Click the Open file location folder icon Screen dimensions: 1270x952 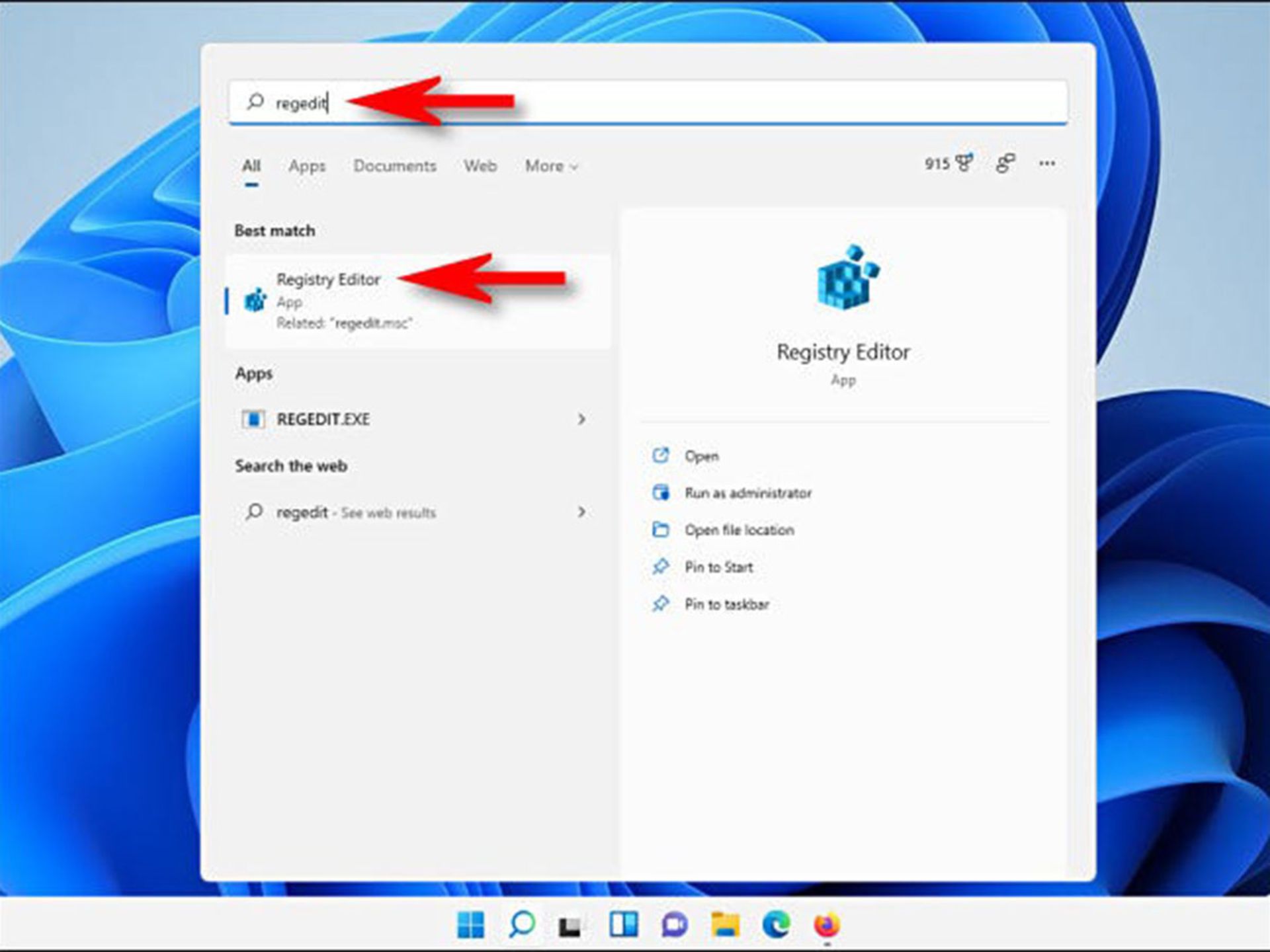coord(661,530)
